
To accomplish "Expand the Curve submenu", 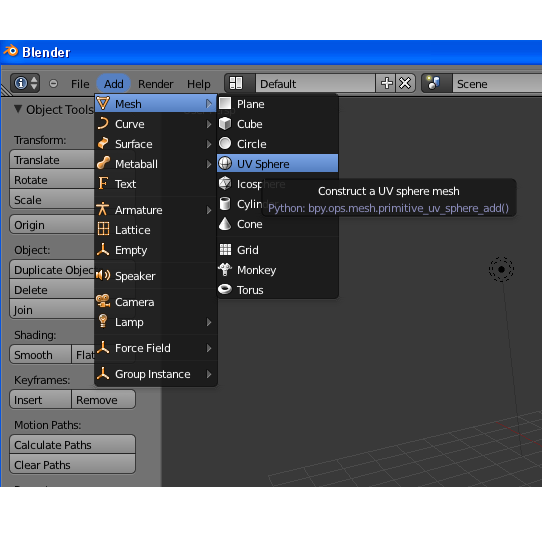I will point(156,124).
